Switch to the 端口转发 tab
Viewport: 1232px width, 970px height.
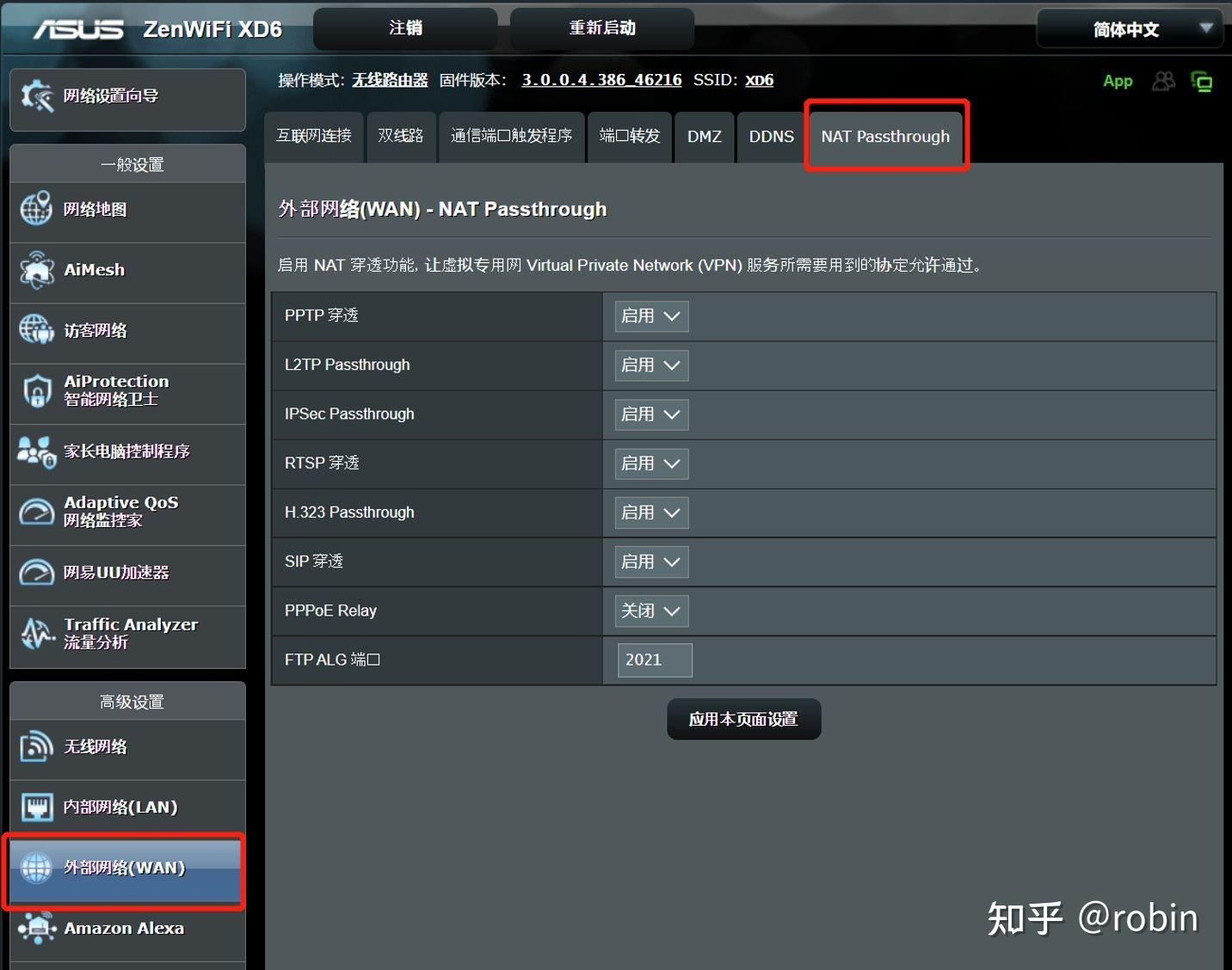pos(630,136)
